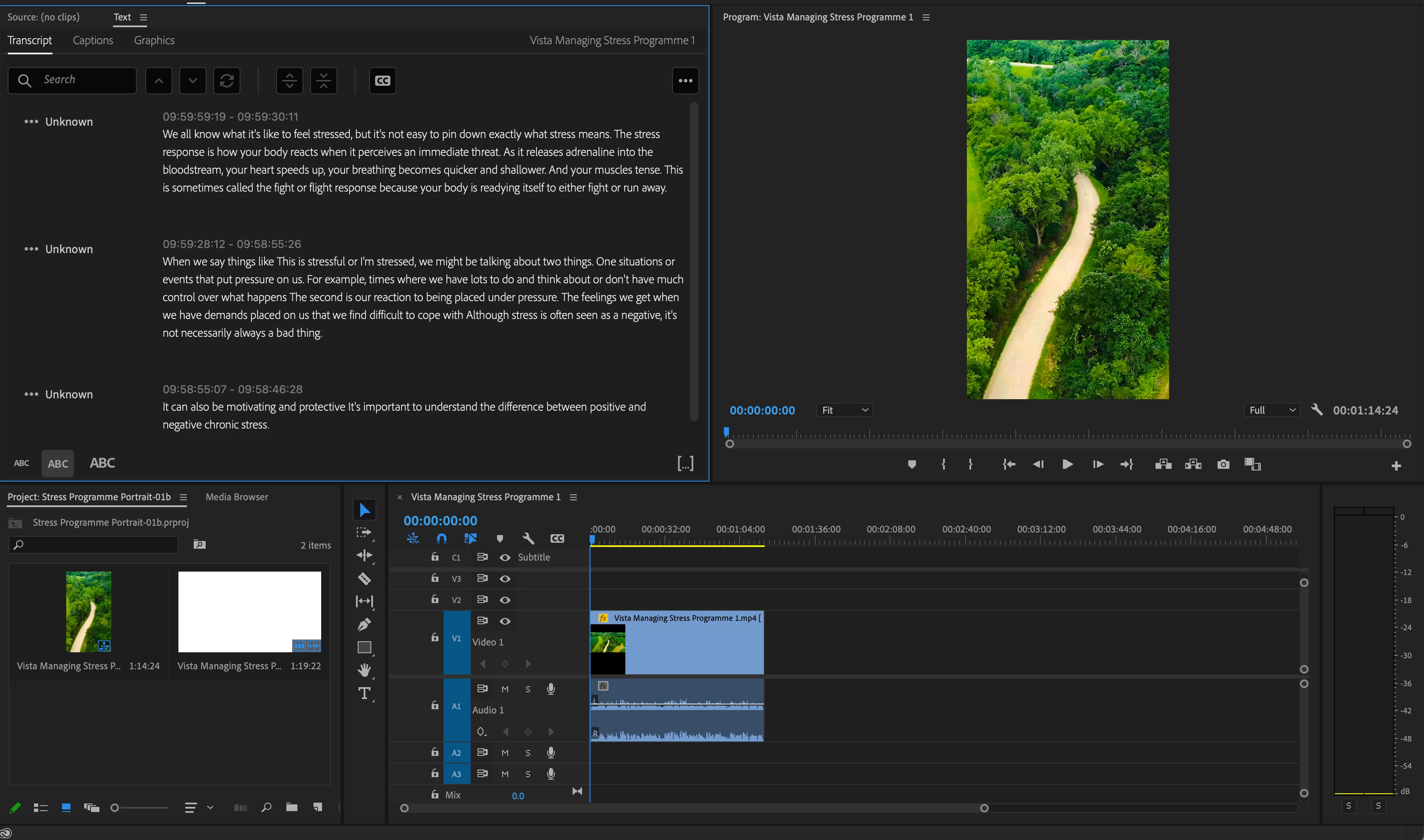This screenshot has height=840, width=1424.
Task: Click Export Frame camera icon
Action: pyautogui.click(x=1223, y=464)
